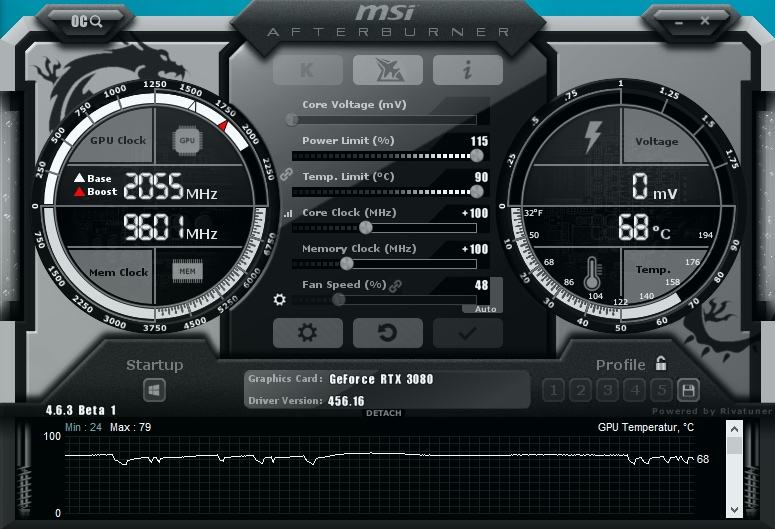
Task: Open the MSI jet icon button
Action: pos(388,70)
